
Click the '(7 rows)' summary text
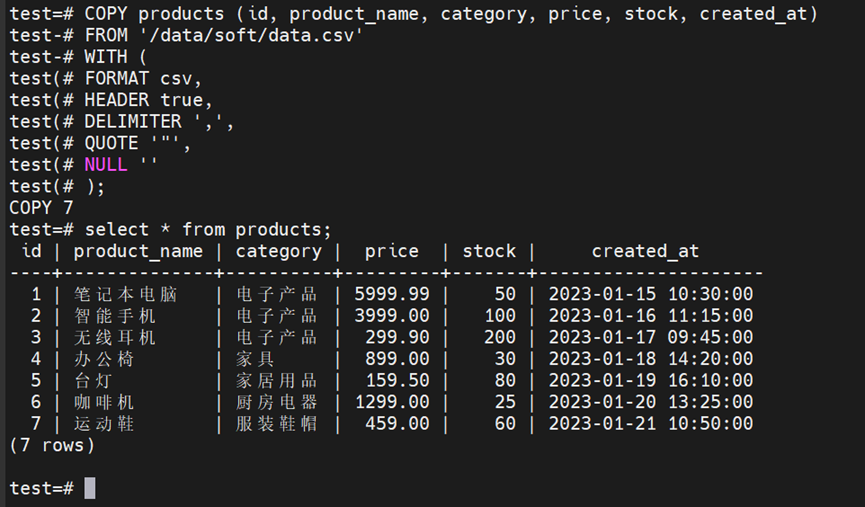tap(52, 445)
